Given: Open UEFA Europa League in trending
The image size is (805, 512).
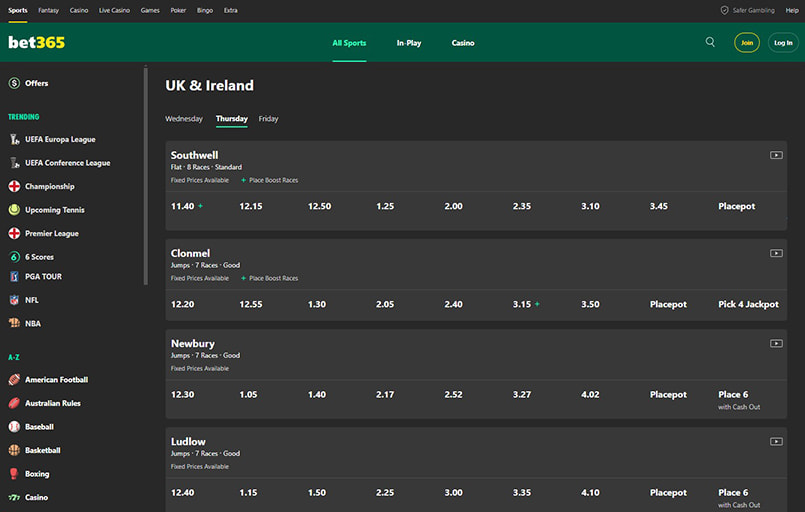Looking at the screenshot, I should (x=60, y=140).
